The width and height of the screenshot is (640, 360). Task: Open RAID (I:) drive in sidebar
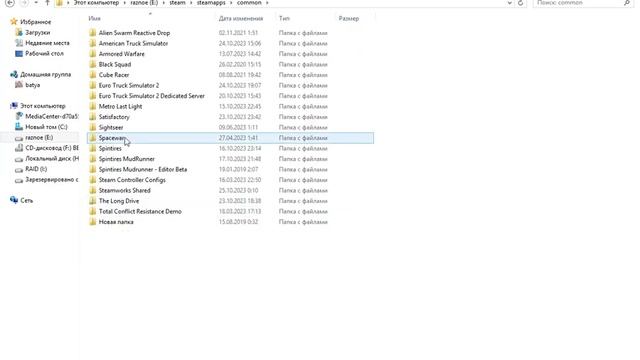(x=36, y=169)
